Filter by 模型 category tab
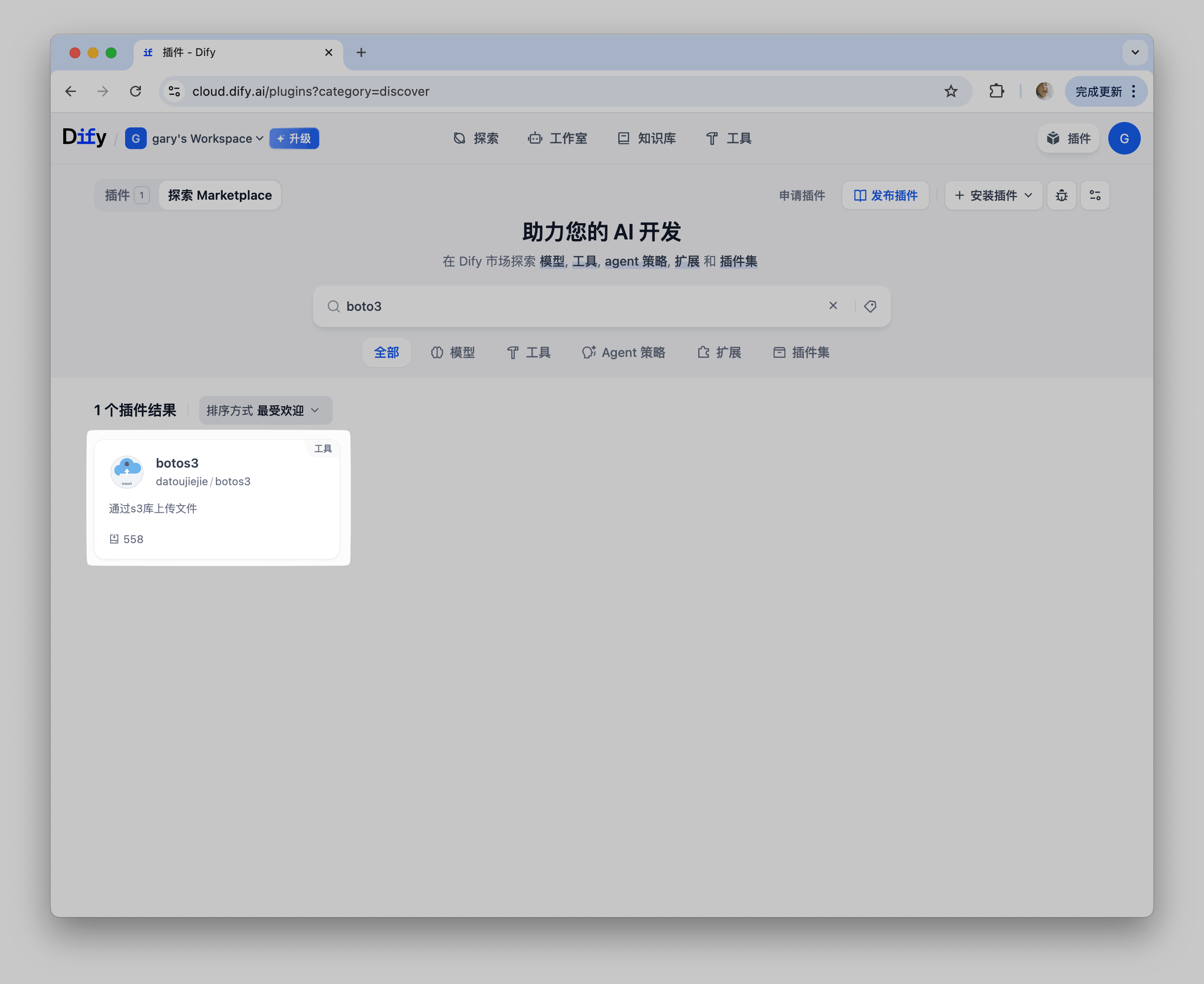Image resolution: width=1204 pixels, height=984 pixels. coord(453,352)
